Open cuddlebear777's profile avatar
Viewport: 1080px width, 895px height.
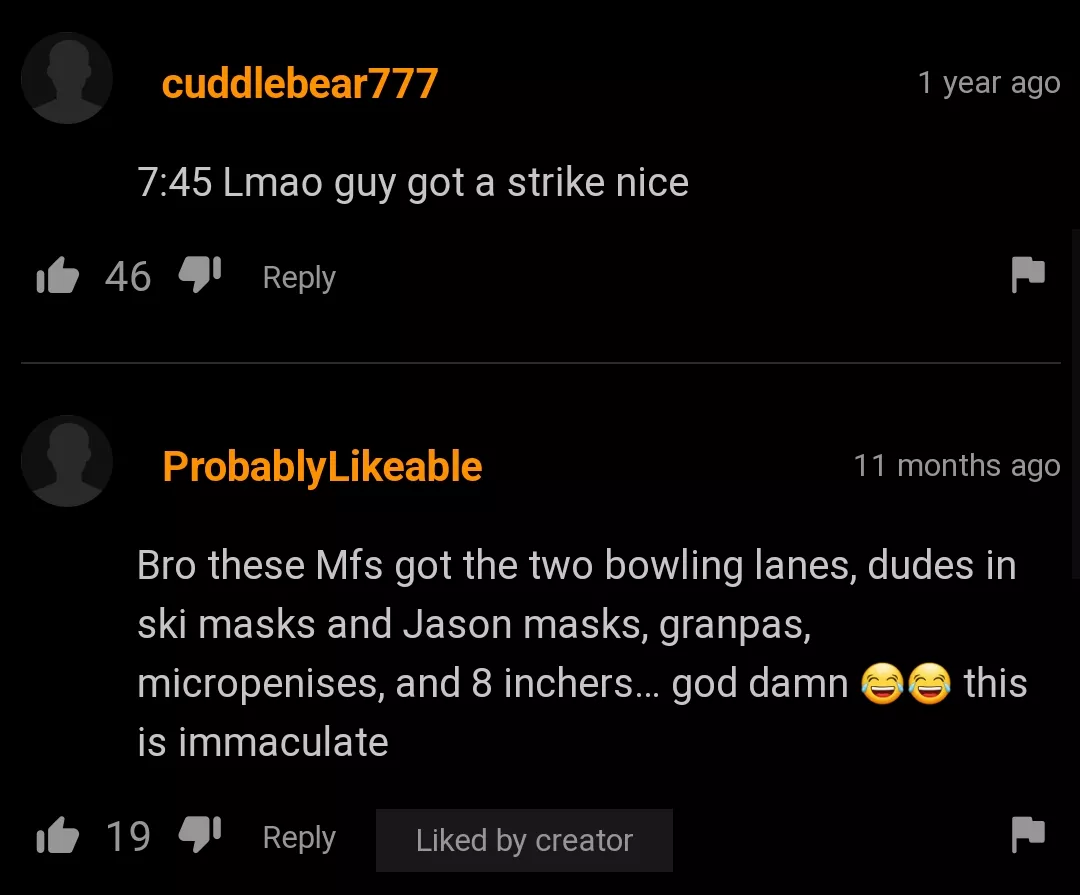pyautogui.click(x=67, y=78)
